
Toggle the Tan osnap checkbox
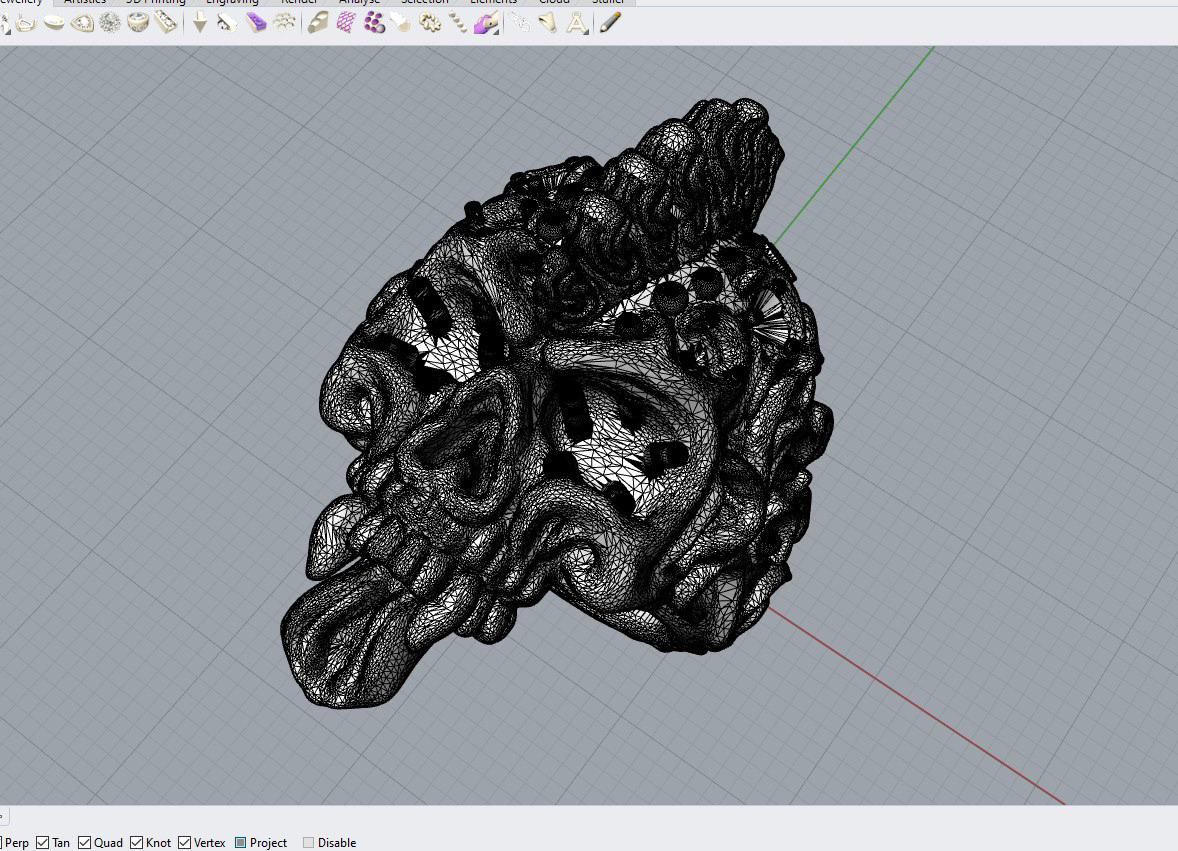coord(43,843)
